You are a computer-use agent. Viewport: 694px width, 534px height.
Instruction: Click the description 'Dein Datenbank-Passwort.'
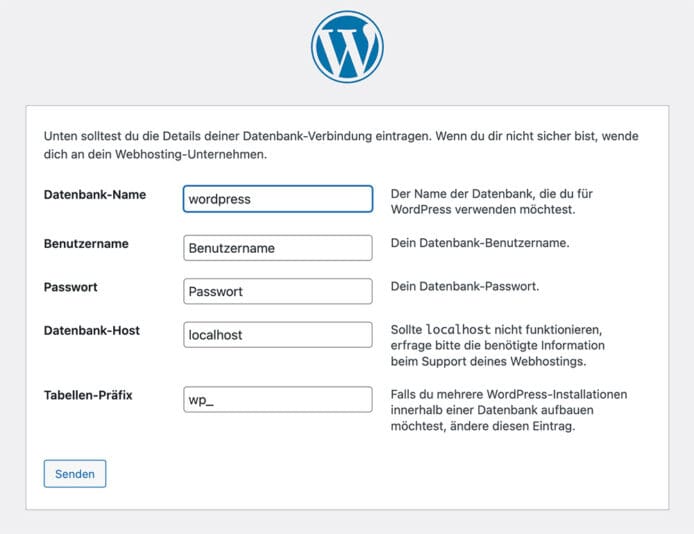pyautogui.click(x=465, y=286)
